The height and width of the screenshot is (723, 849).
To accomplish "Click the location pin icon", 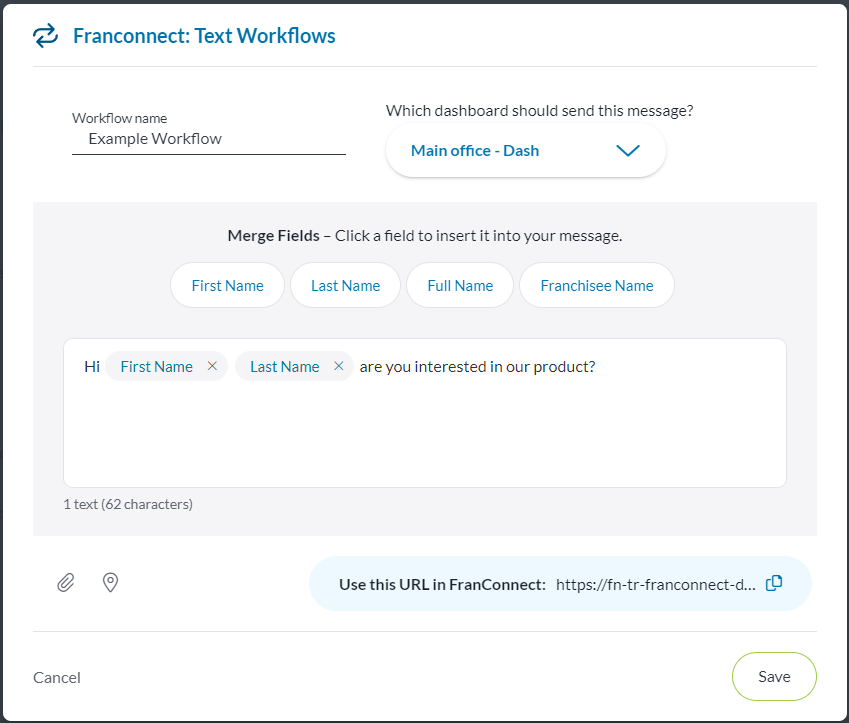I will coord(111,582).
